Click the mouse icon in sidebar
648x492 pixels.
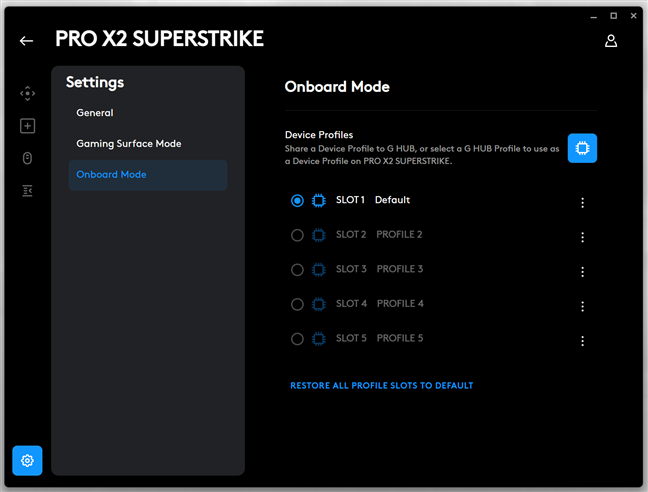pos(27,158)
